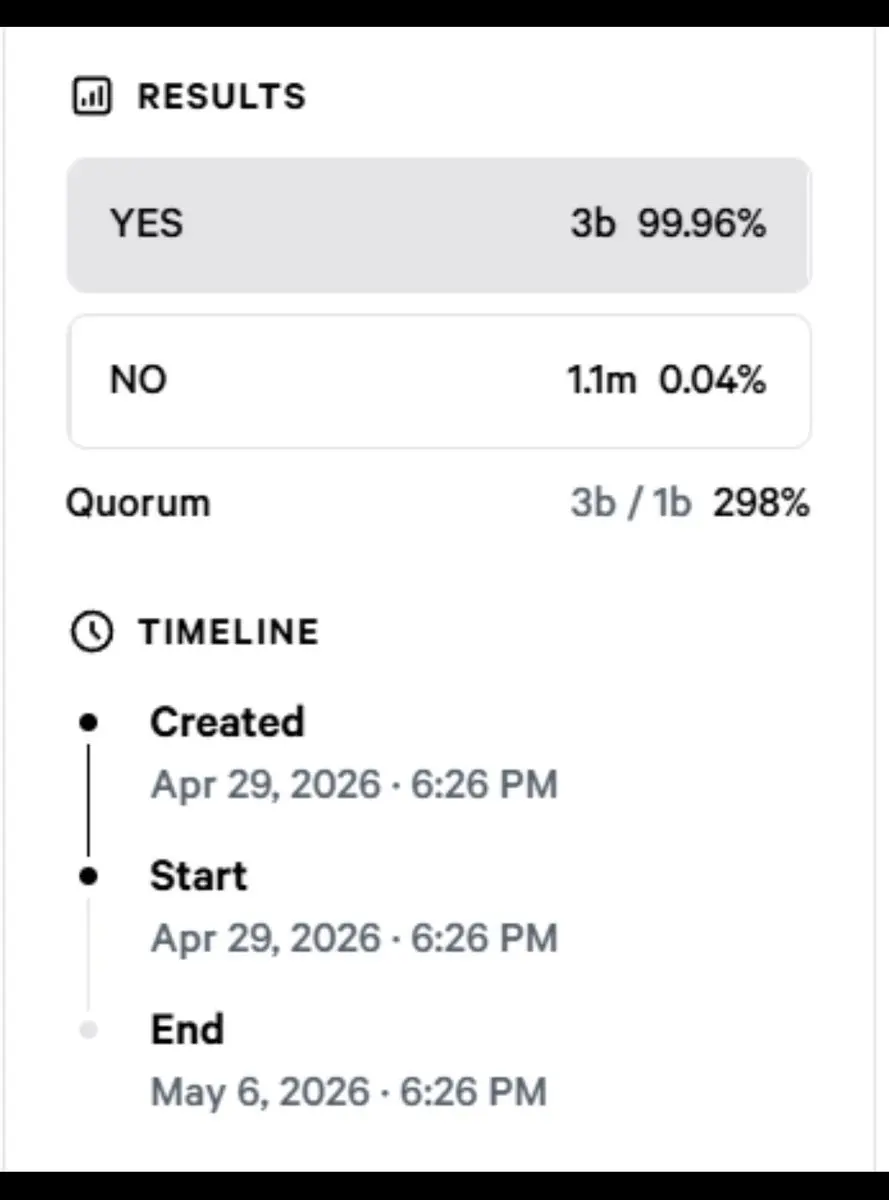Screen dimensions: 889x1200
Task: Click the 1.1m NO vote count
Action: [601, 381]
